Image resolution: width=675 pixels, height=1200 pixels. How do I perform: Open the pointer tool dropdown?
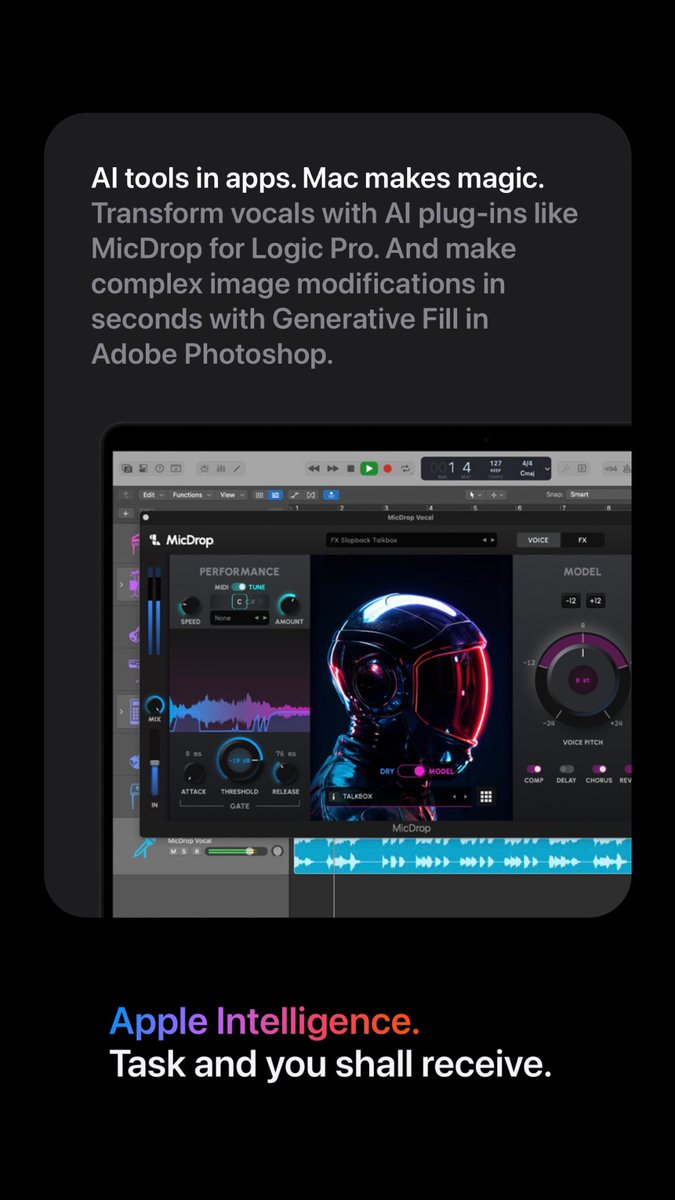point(476,495)
